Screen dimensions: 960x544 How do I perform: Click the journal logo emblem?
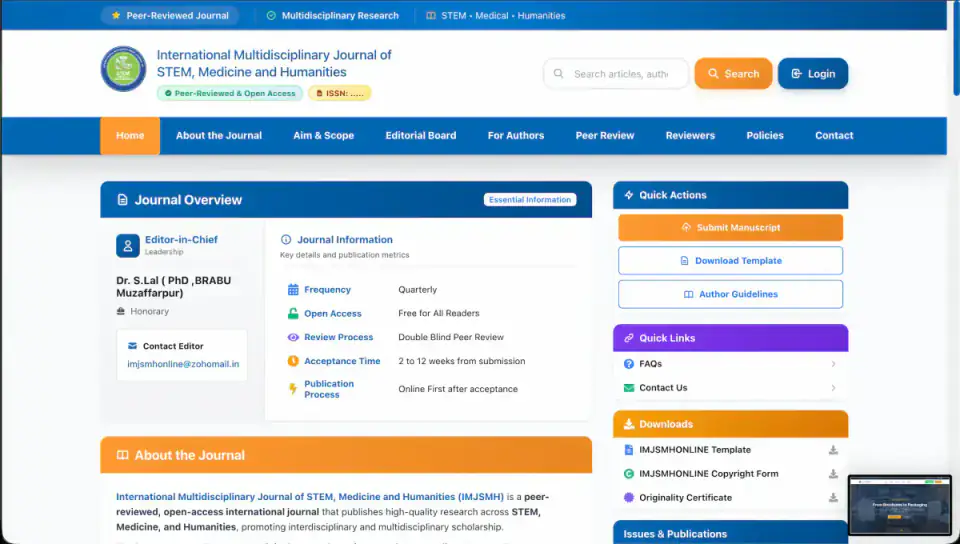click(x=123, y=69)
